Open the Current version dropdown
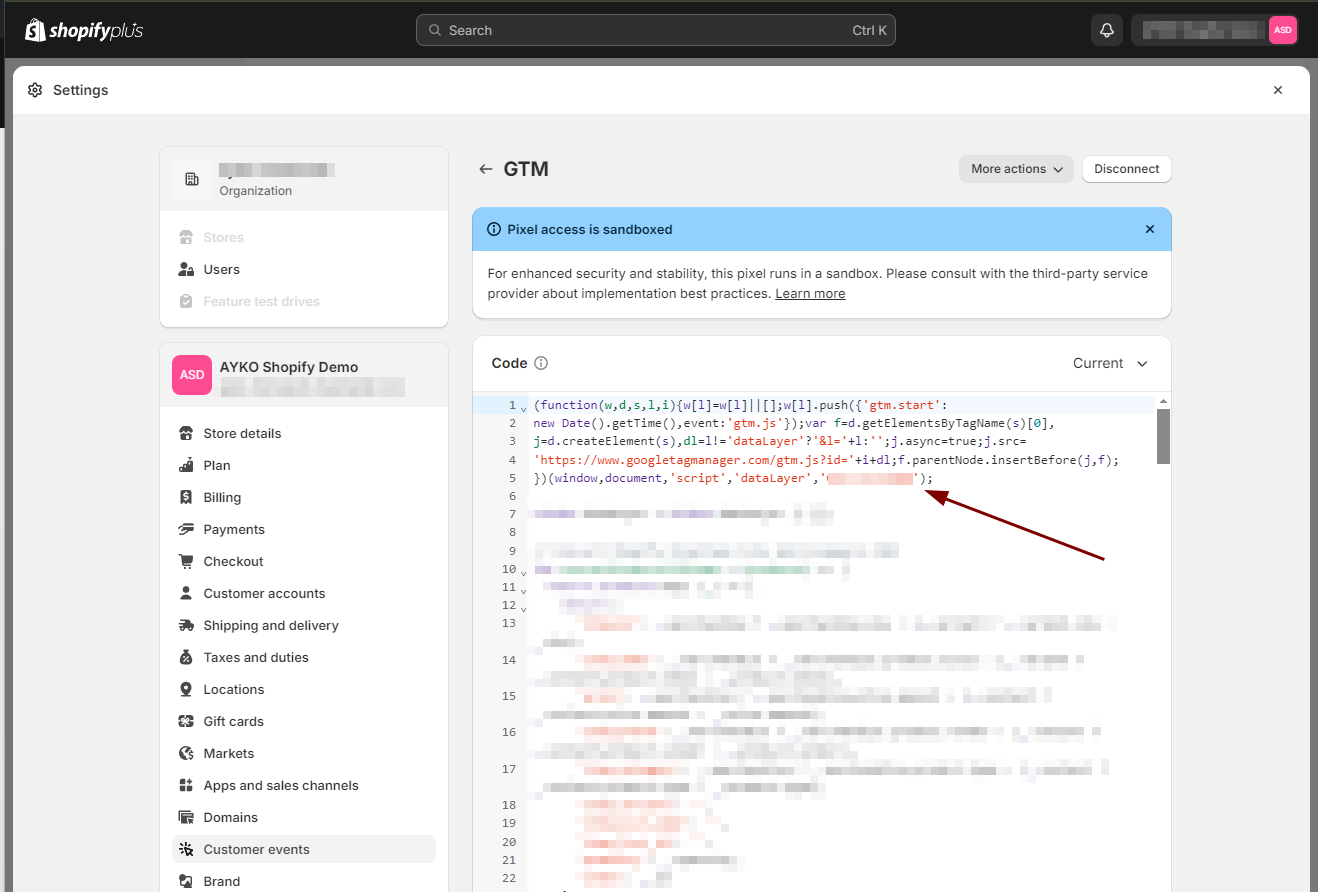 [x=1111, y=363]
